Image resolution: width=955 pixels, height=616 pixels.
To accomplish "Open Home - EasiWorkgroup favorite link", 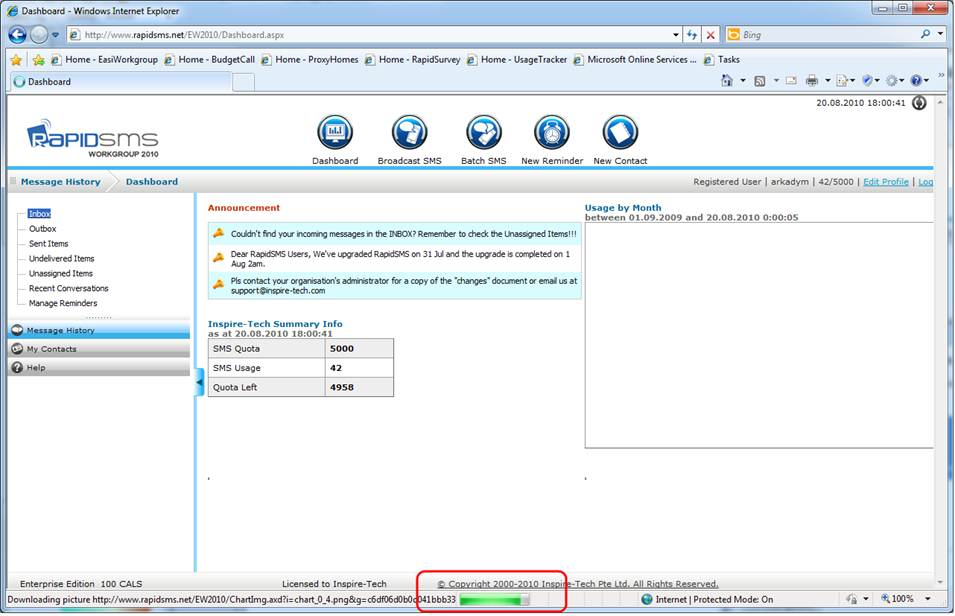I will point(105,60).
